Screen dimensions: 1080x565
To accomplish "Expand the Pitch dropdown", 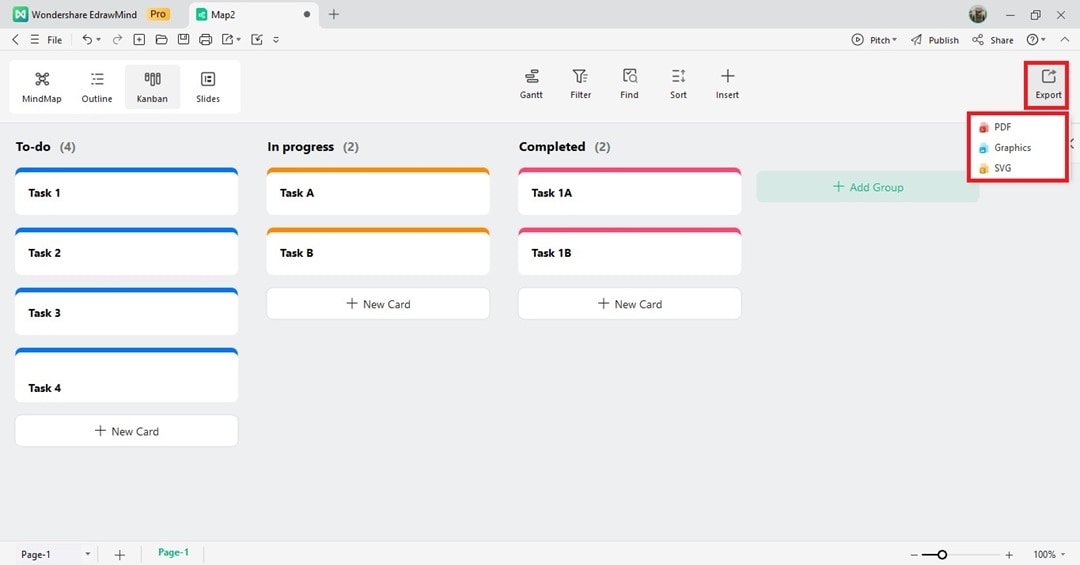I will click(x=895, y=40).
